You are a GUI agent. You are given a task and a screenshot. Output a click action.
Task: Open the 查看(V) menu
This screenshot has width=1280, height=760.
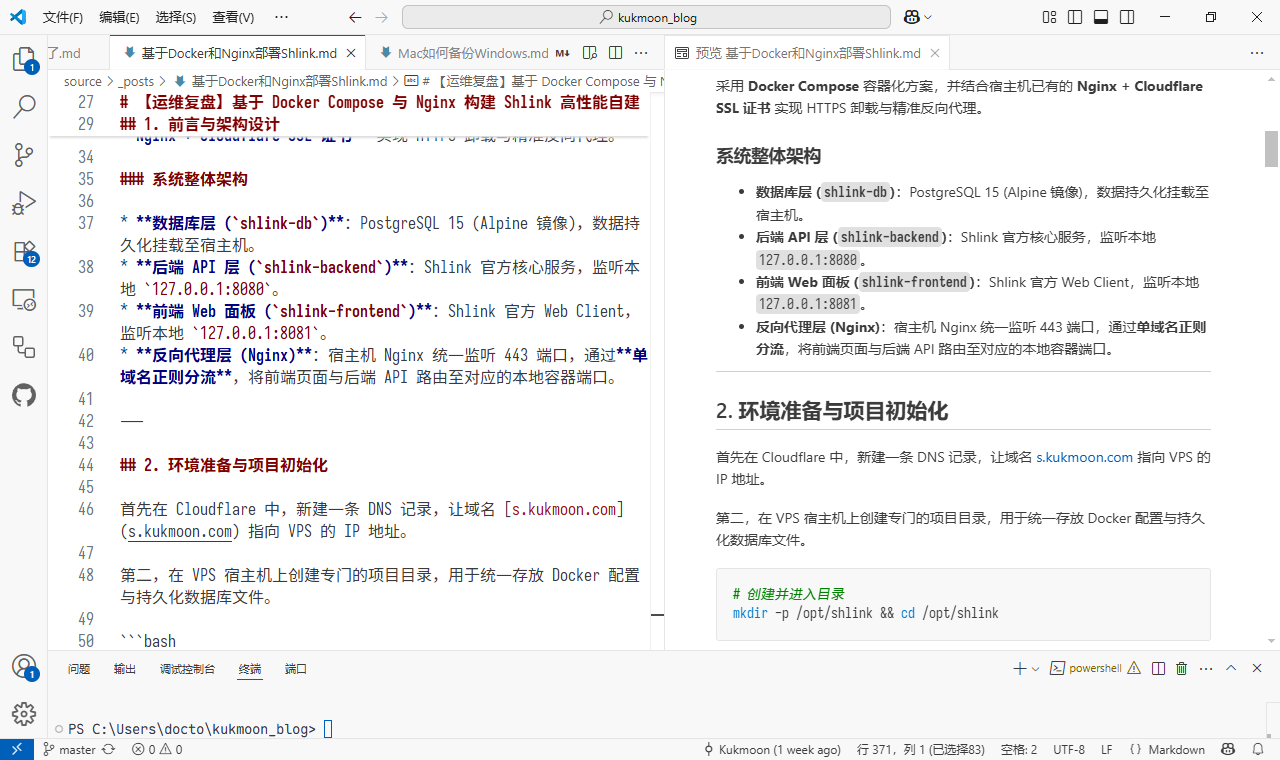pyautogui.click(x=233, y=17)
